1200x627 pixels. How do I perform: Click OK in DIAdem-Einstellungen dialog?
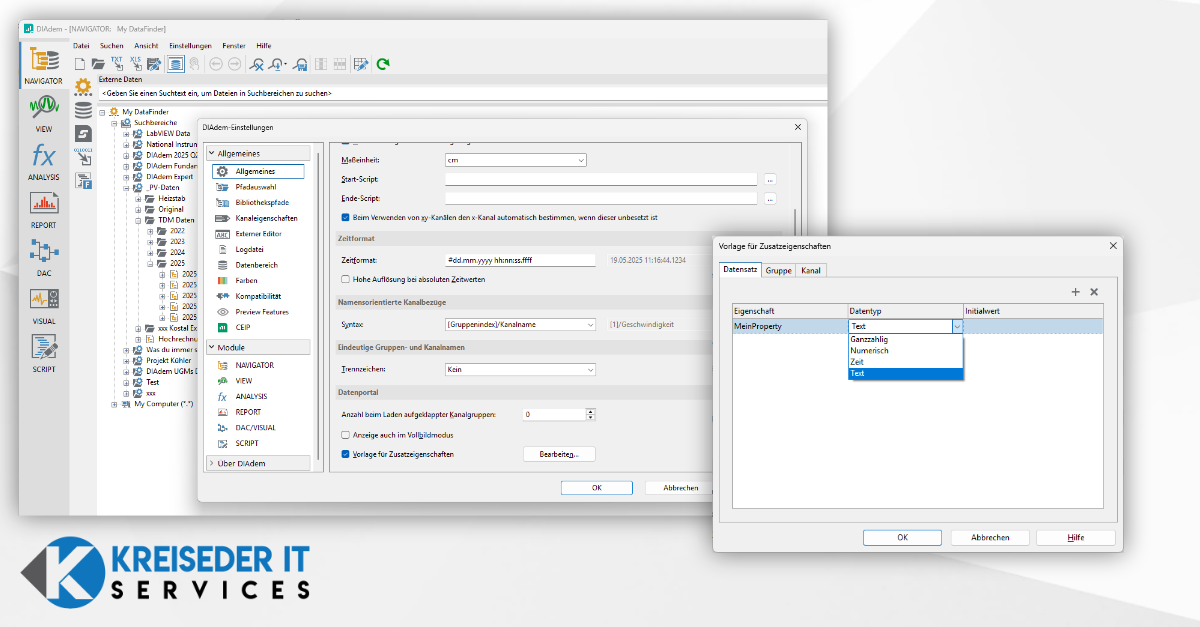pos(597,488)
